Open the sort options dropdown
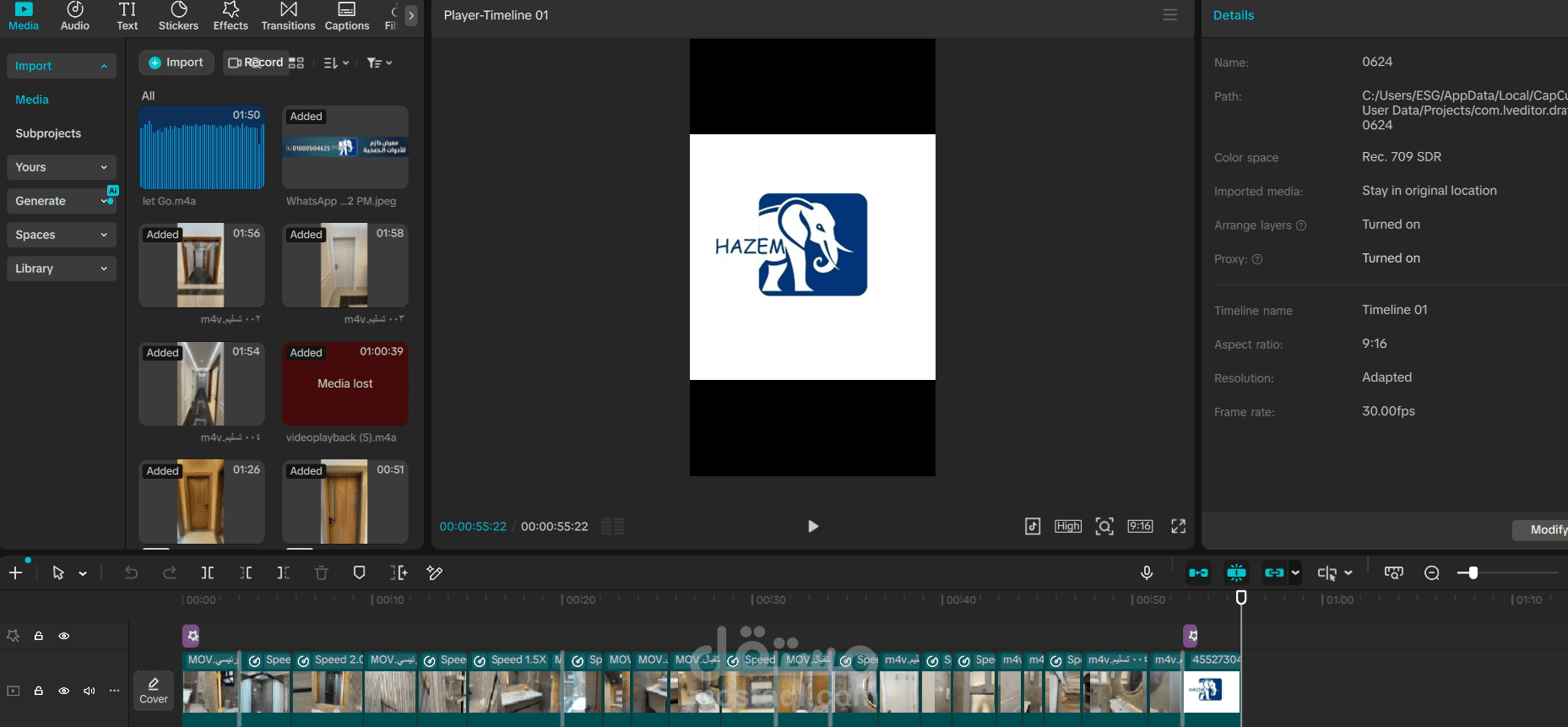This screenshot has width=1568, height=727. click(336, 63)
